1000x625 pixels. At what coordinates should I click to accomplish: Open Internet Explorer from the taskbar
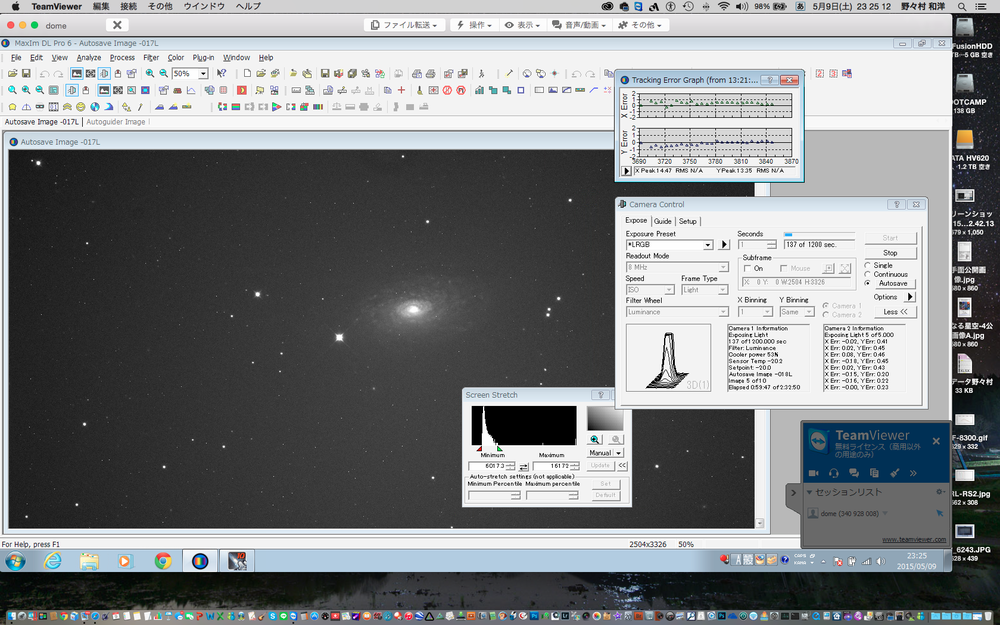52,561
